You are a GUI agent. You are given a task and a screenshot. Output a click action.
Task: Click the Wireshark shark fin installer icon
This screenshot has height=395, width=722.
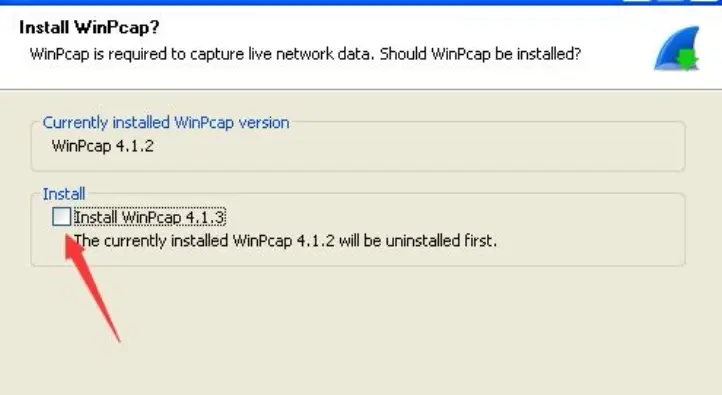tap(676, 49)
